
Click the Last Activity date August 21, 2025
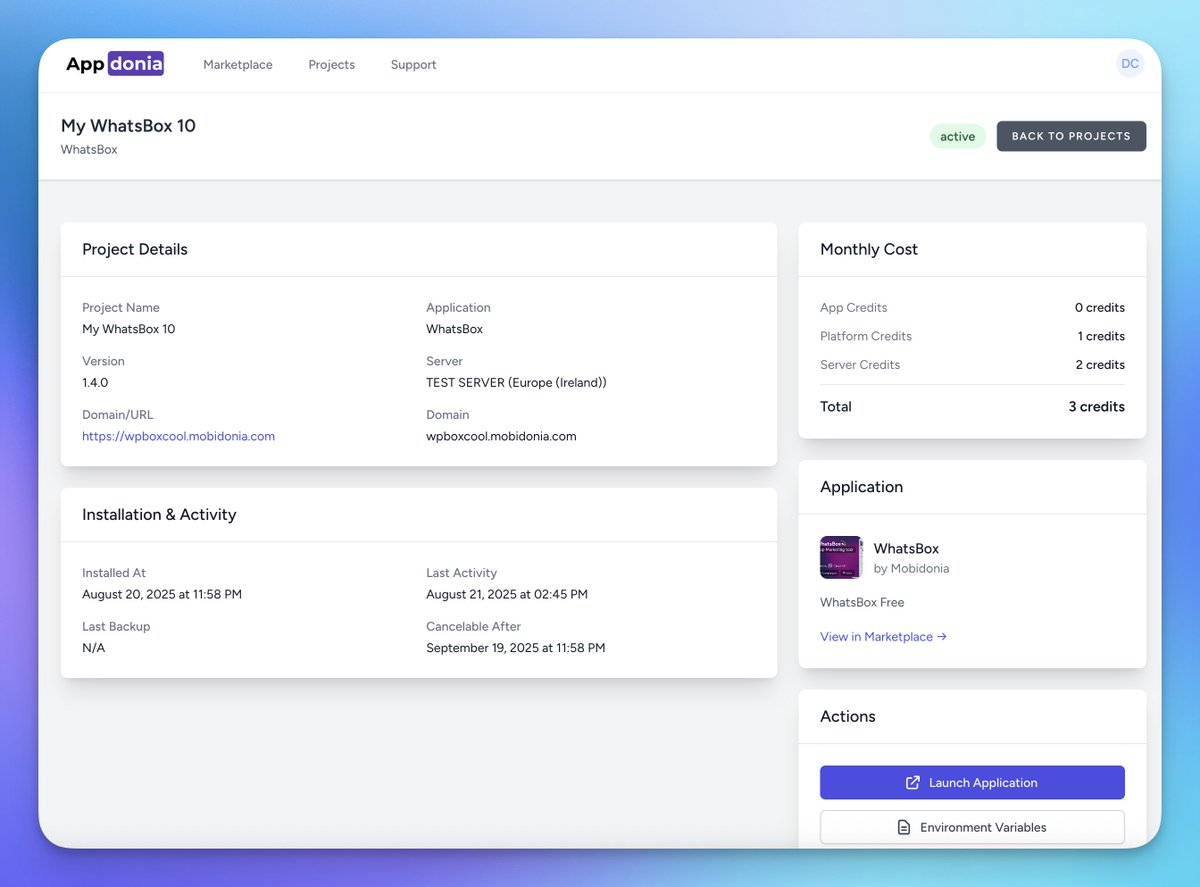(507, 594)
